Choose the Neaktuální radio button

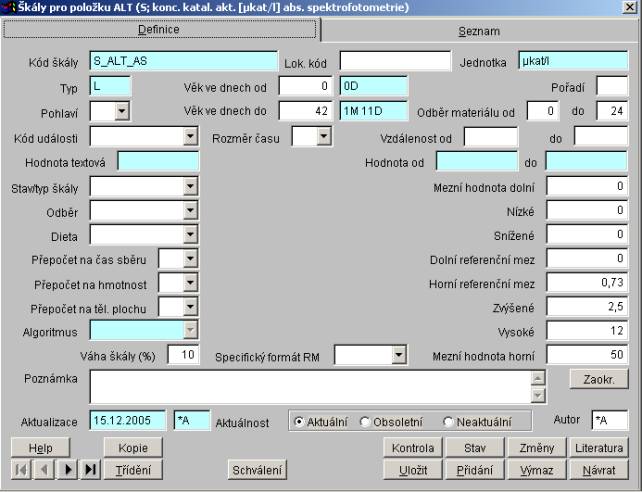(x=448, y=421)
